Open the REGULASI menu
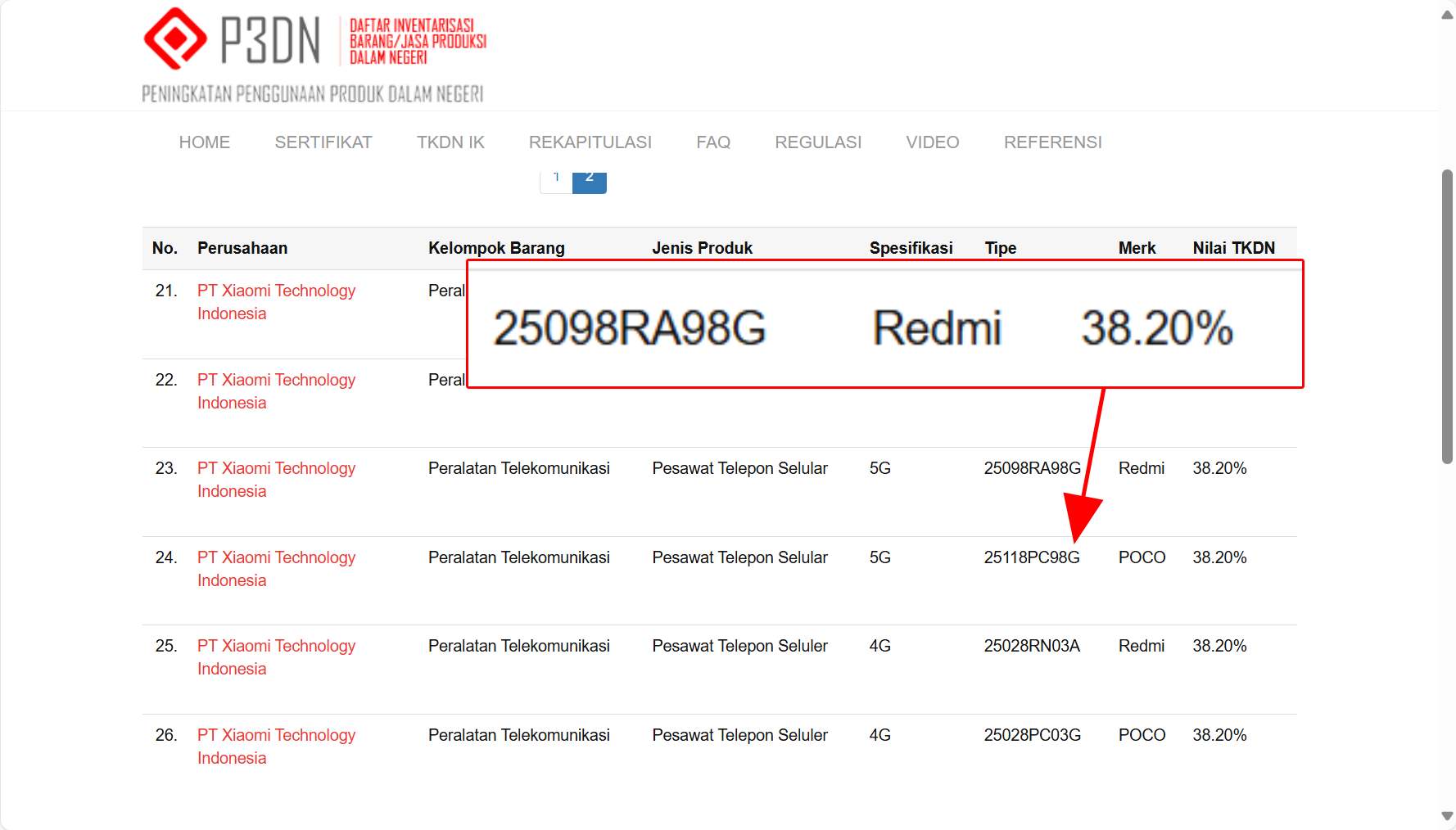This screenshot has height=830, width=1456. coord(817,142)
